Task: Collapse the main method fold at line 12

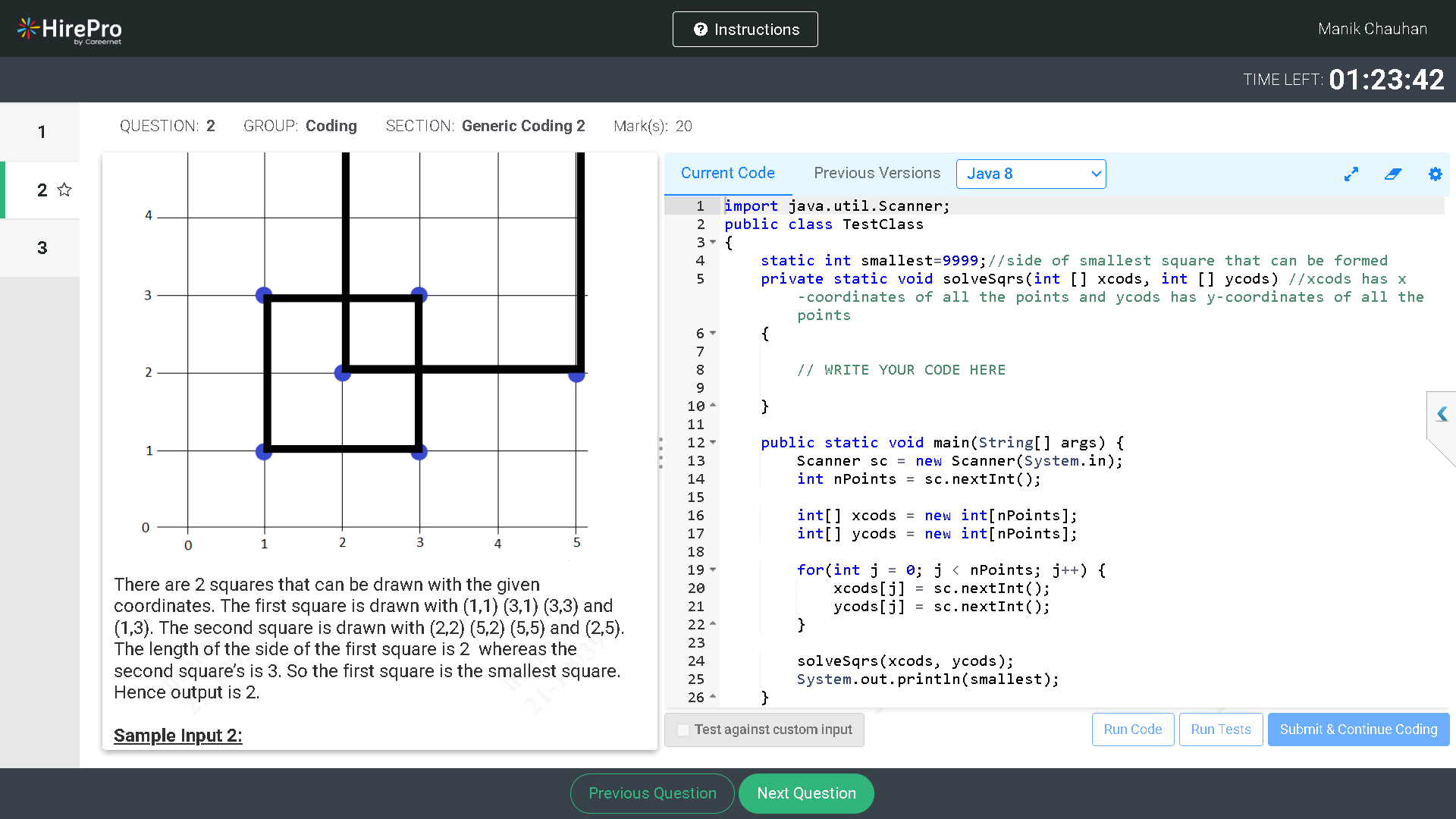Action: 713,443
